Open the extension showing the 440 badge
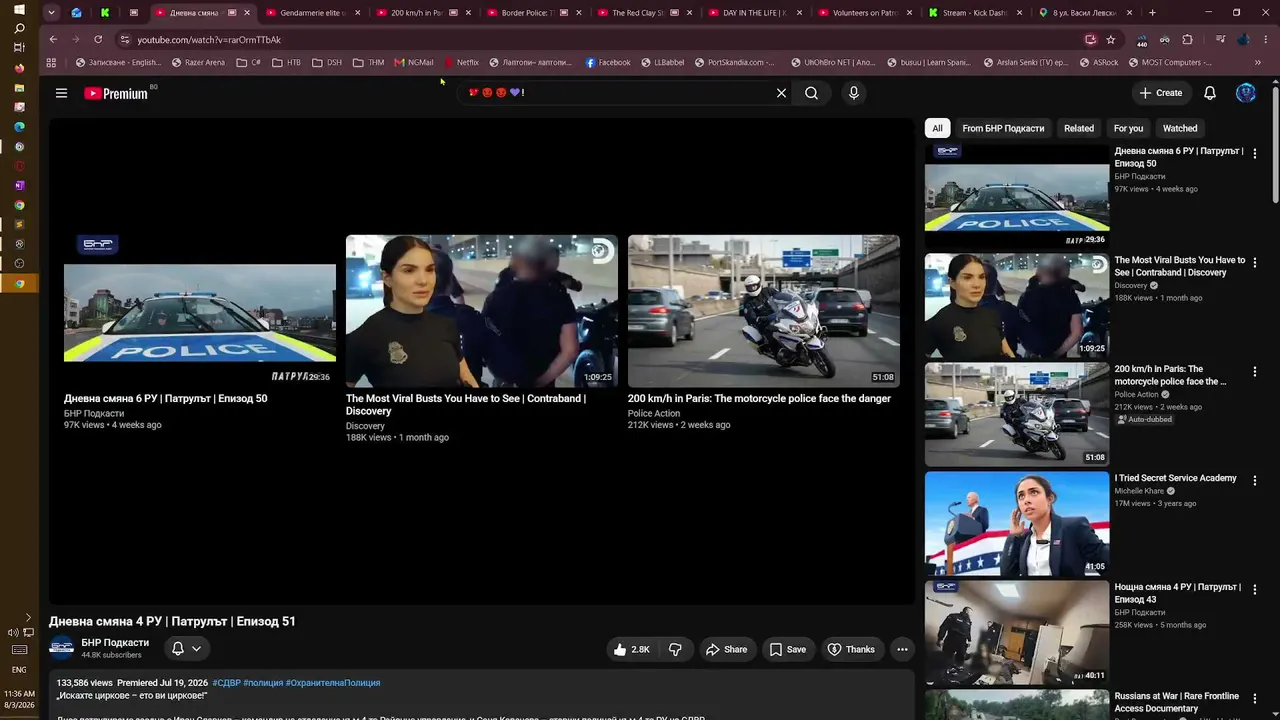Viewport: 1280px width, 720px height. 1142,40
